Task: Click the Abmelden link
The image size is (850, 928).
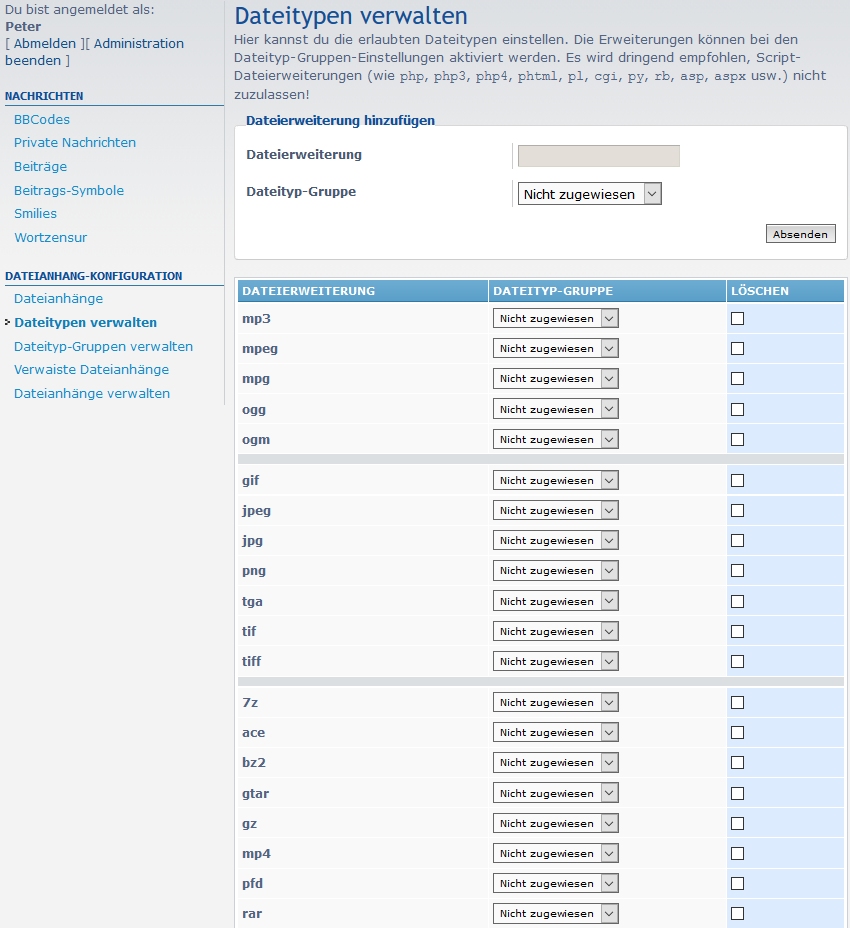Action: click(x=45, y=43)
